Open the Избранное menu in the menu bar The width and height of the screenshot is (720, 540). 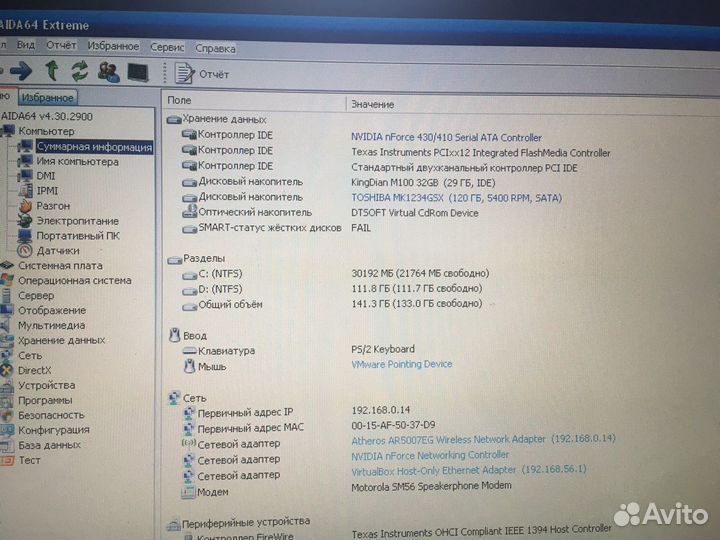coord(113,46)
